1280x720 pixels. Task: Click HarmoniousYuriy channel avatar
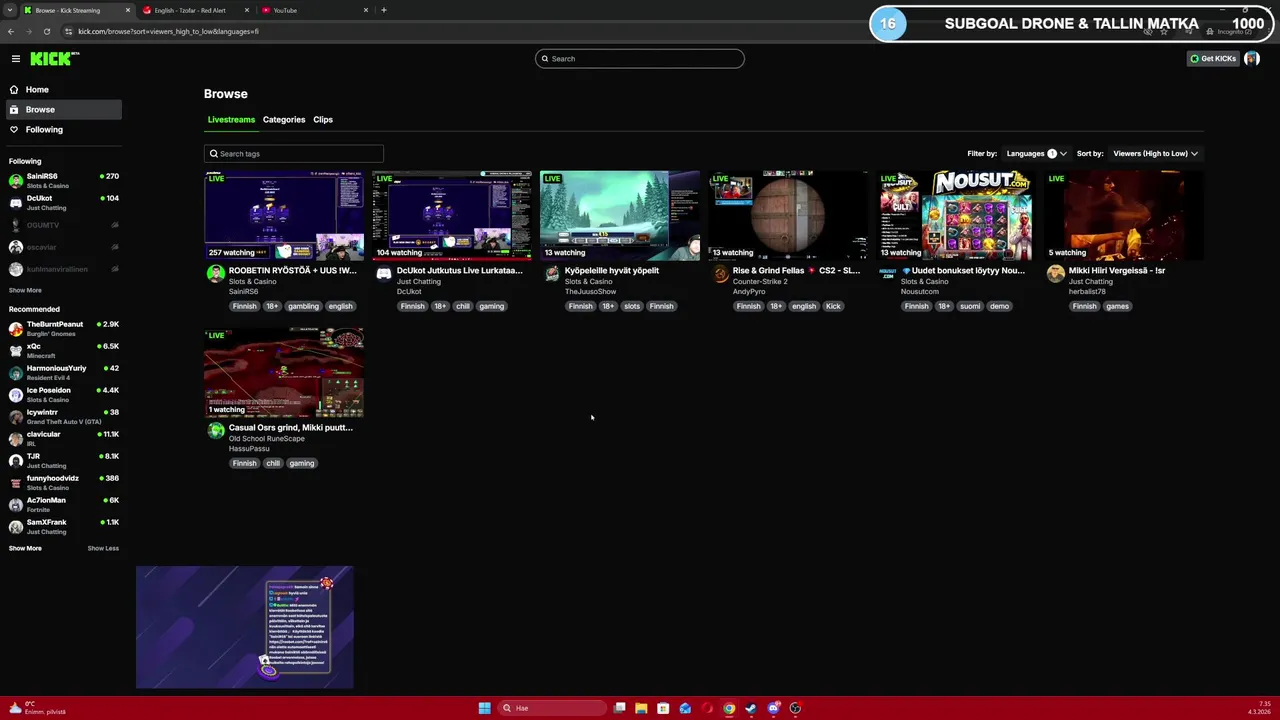tap(16, 373)
